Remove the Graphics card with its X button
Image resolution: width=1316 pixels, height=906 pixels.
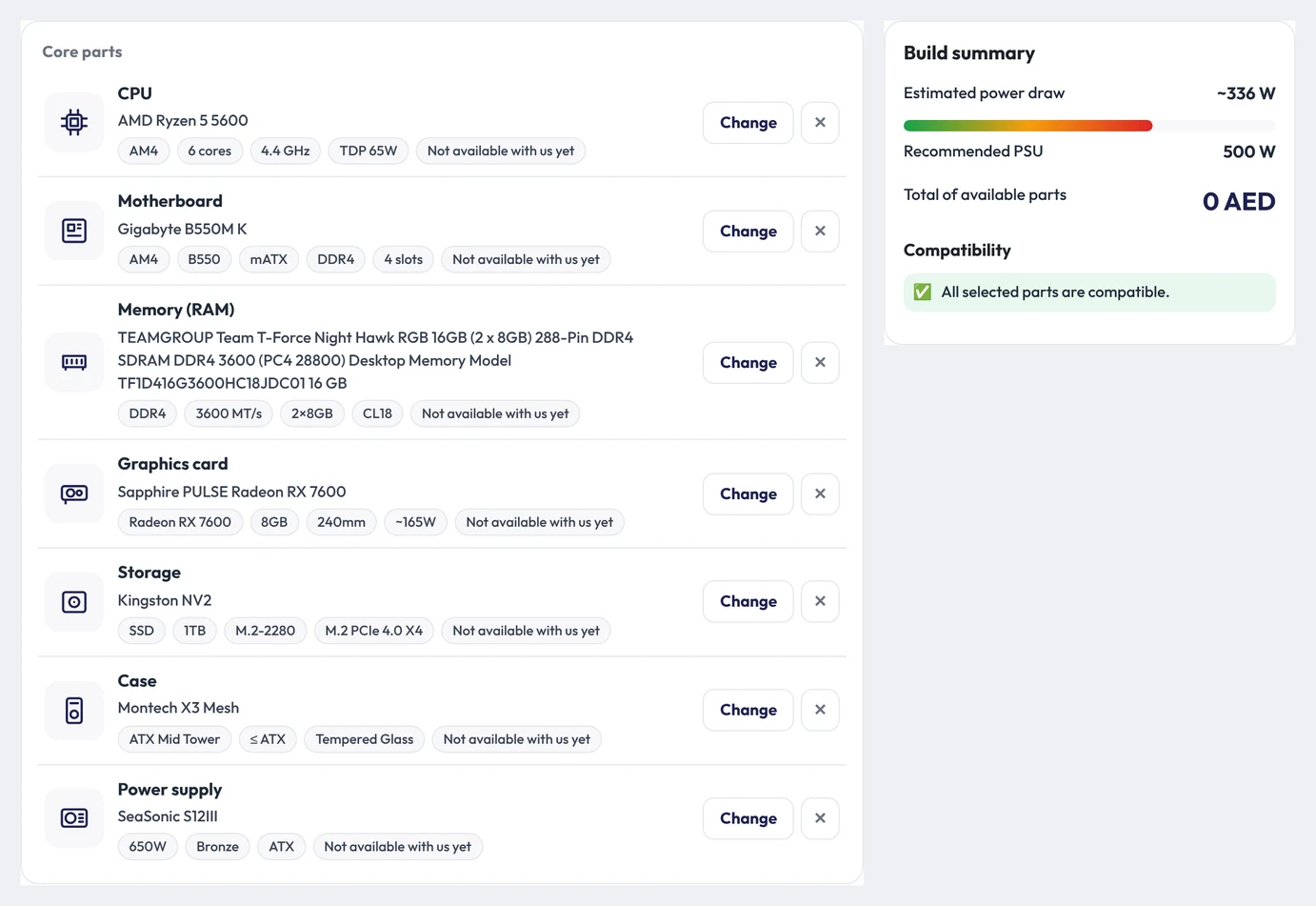coord(820,494)
